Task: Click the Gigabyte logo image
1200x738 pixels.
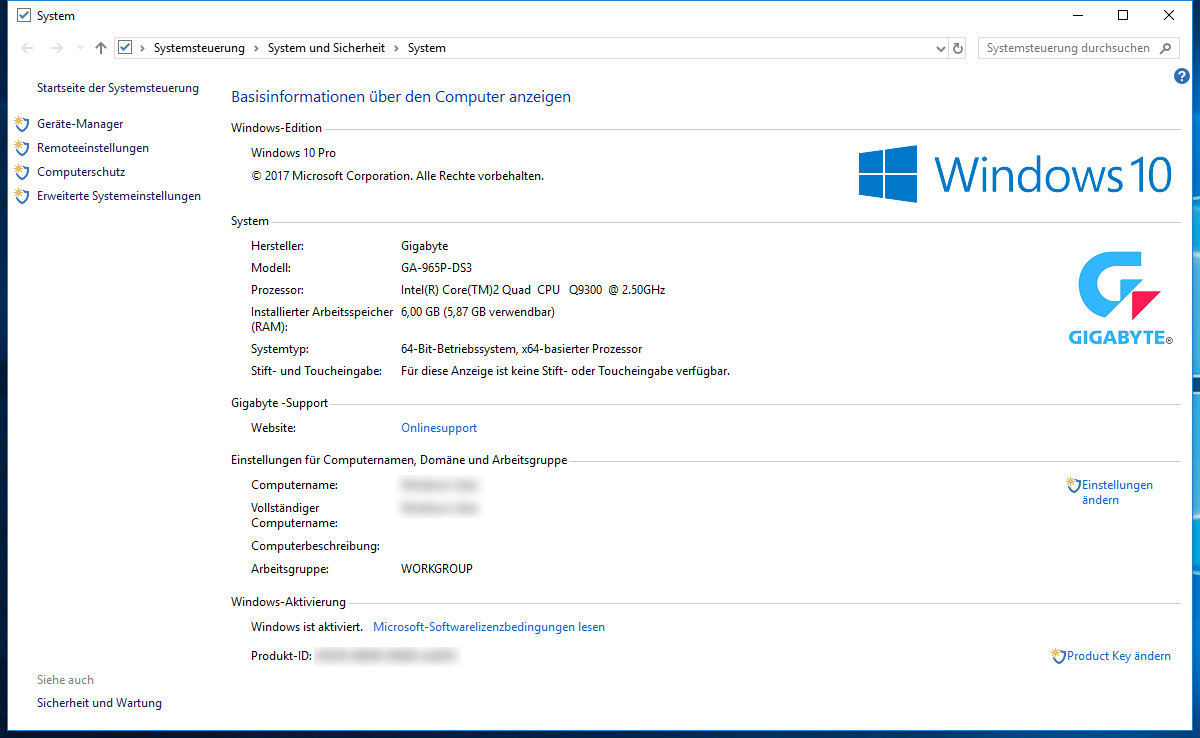Action: click(1120, 300)
